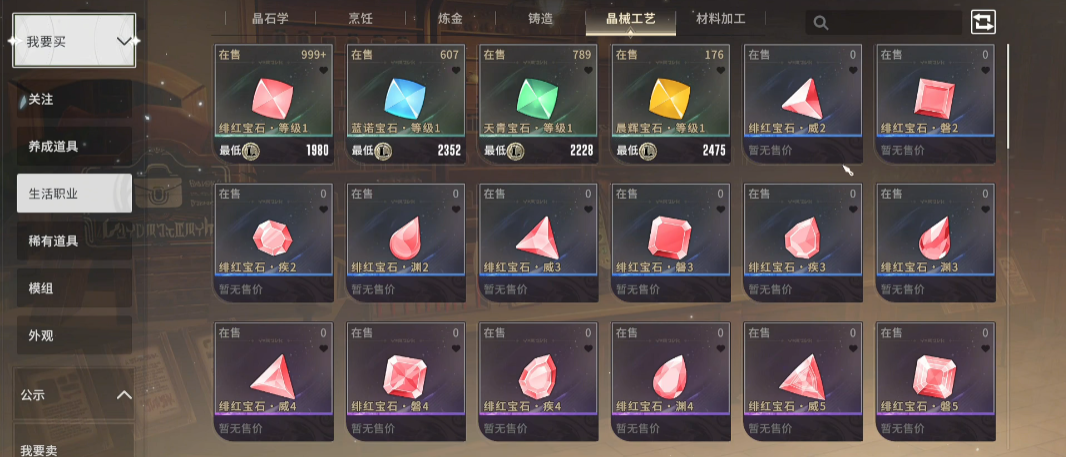
Task: Click the vertical scrollbar on item list
Action: pyautogui.click(x=1008, y=95)
